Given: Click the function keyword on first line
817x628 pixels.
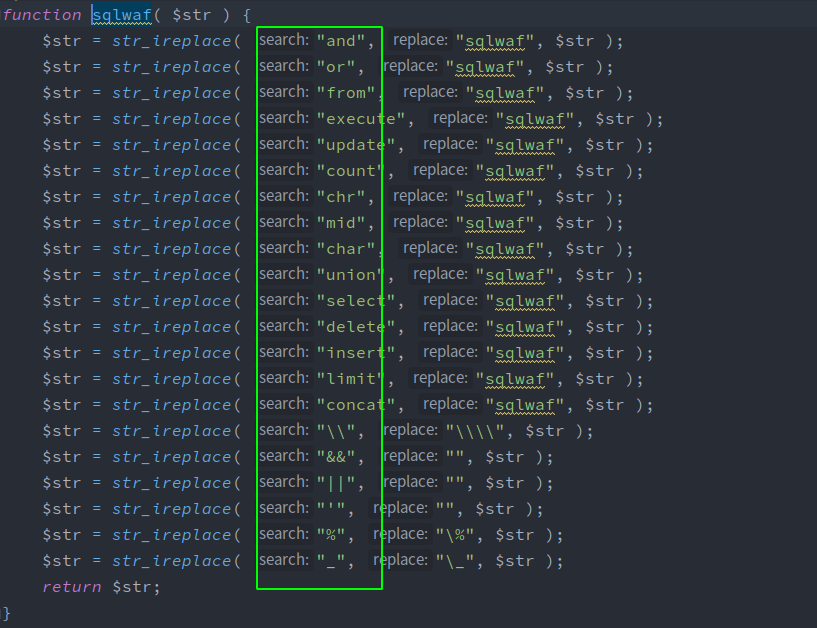Looking at the screenshot, I should click(x=42, y=15).
